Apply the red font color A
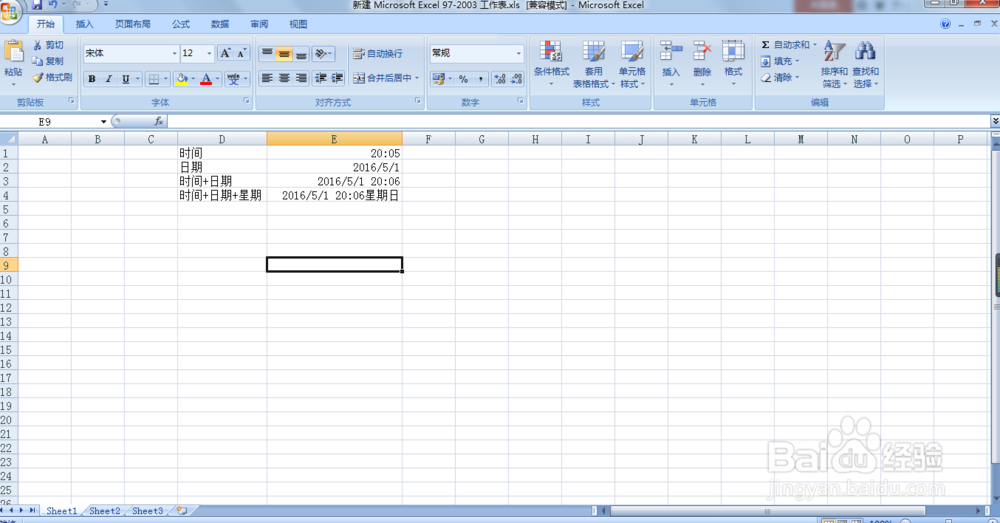The width and height of the screenshot is (1000, 523). [206, 79]
